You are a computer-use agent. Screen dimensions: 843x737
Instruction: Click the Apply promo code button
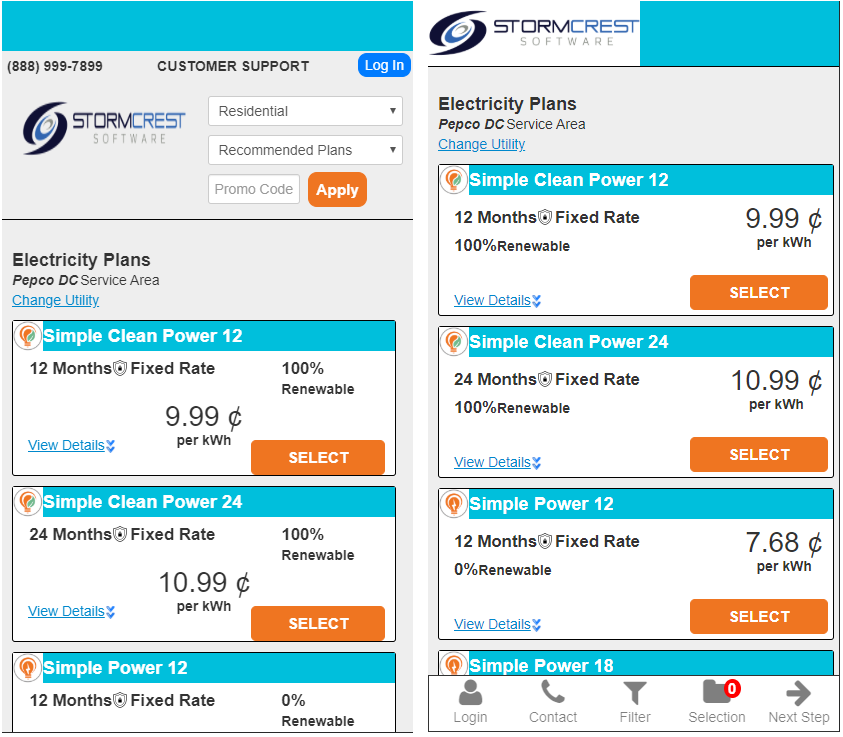pos(337,190)
